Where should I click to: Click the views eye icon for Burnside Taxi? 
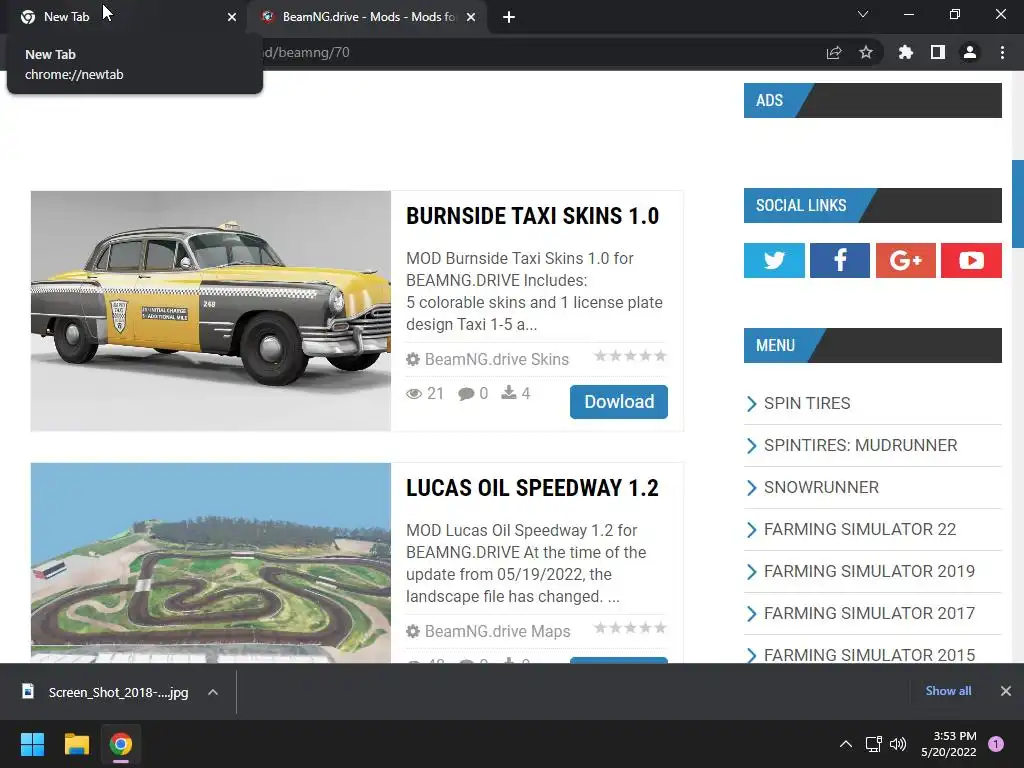[413, 394]
